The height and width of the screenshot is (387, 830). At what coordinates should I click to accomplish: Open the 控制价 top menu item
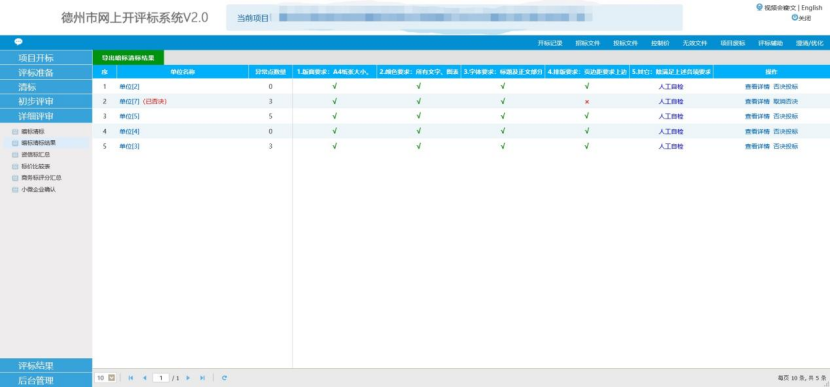pos(660,43)
